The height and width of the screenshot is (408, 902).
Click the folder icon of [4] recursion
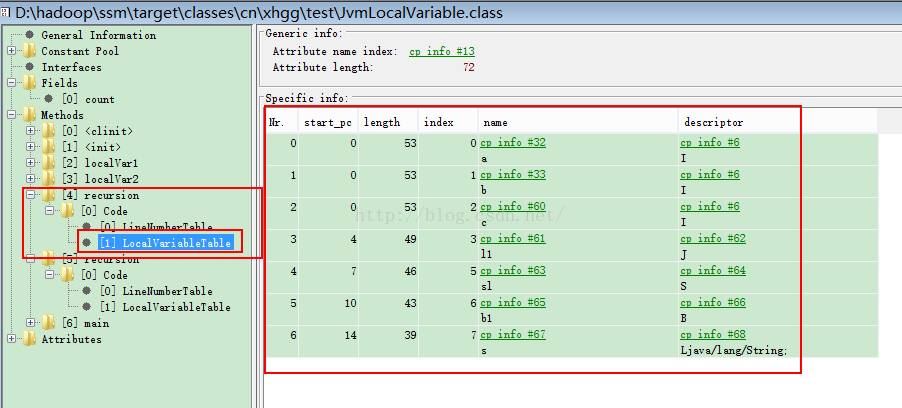coord(49,195)
